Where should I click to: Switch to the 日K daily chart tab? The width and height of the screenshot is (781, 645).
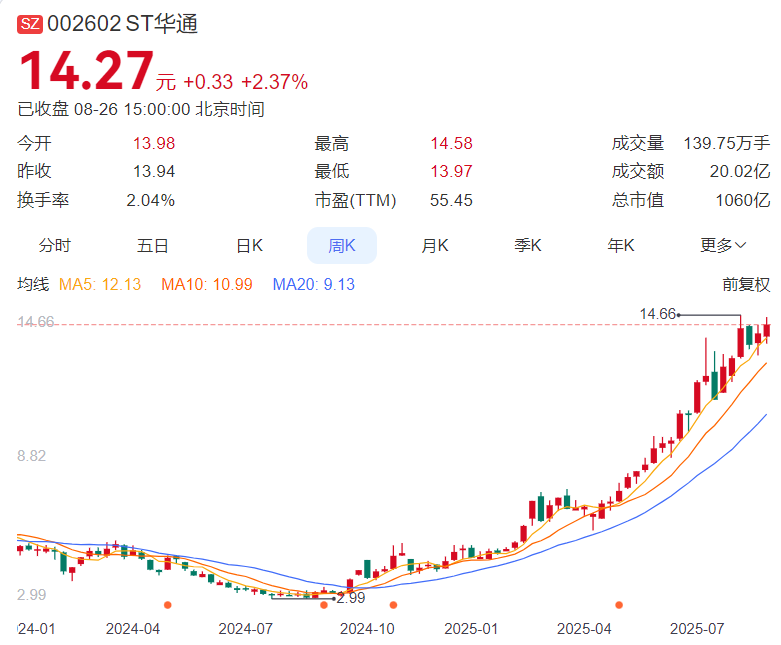(249, 245)
